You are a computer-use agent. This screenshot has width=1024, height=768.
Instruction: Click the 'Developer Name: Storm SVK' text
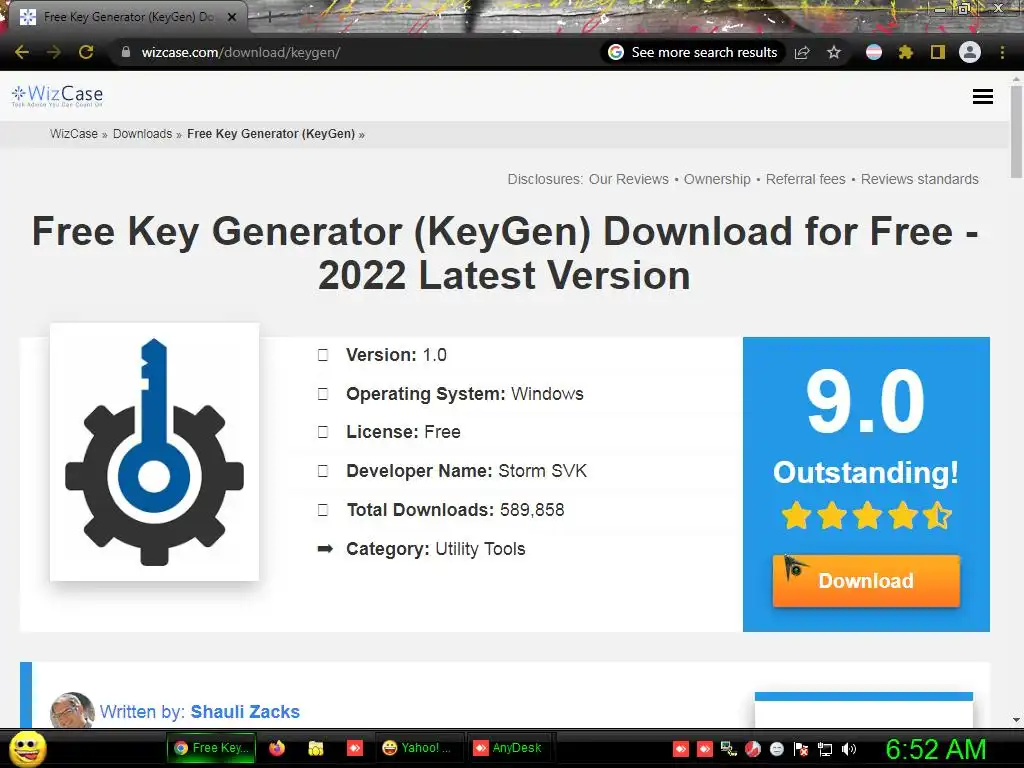(x=466, y=471)
